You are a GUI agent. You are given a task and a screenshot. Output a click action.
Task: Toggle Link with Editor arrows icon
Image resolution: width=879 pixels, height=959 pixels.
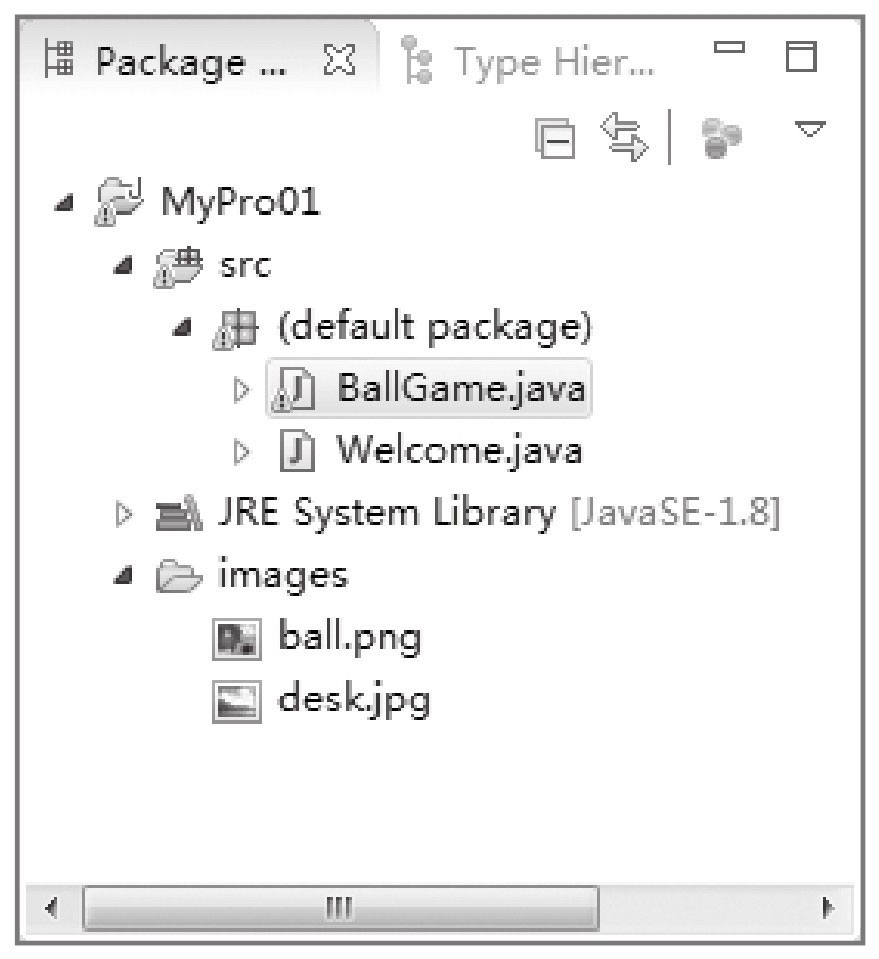click(624, 137)
